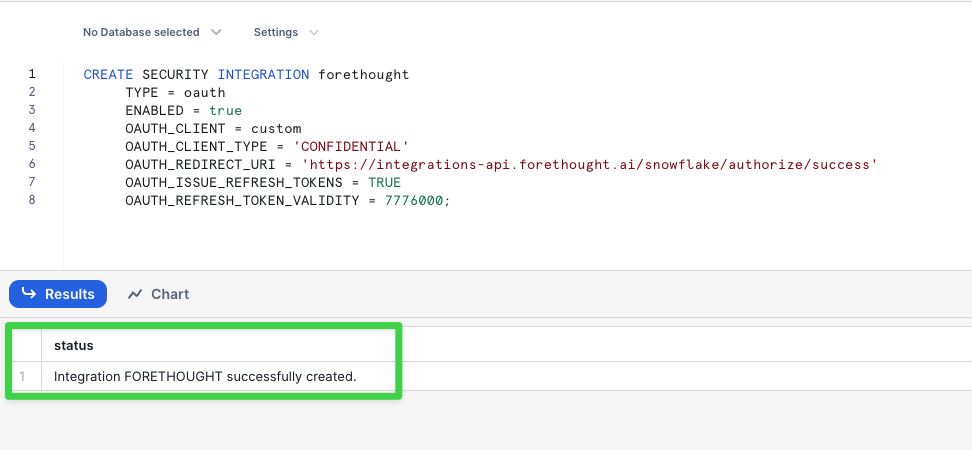Viewport: 972px width, 450px height.
Task: Click the 'CONFIDENTIAL' client type string
Action: click(x=351, y=147)
